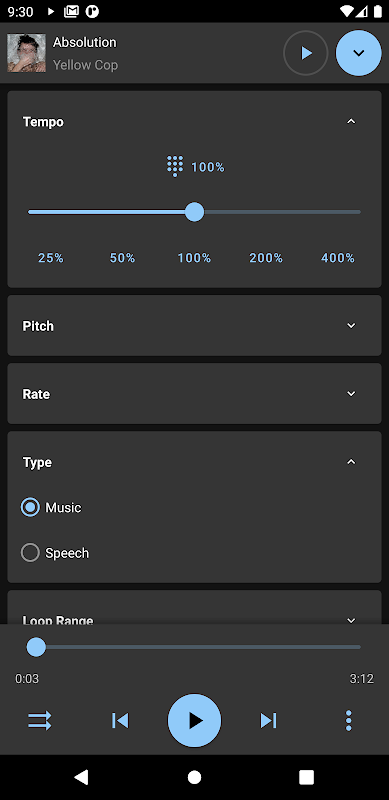Collapse the Type section

(351, 462)
